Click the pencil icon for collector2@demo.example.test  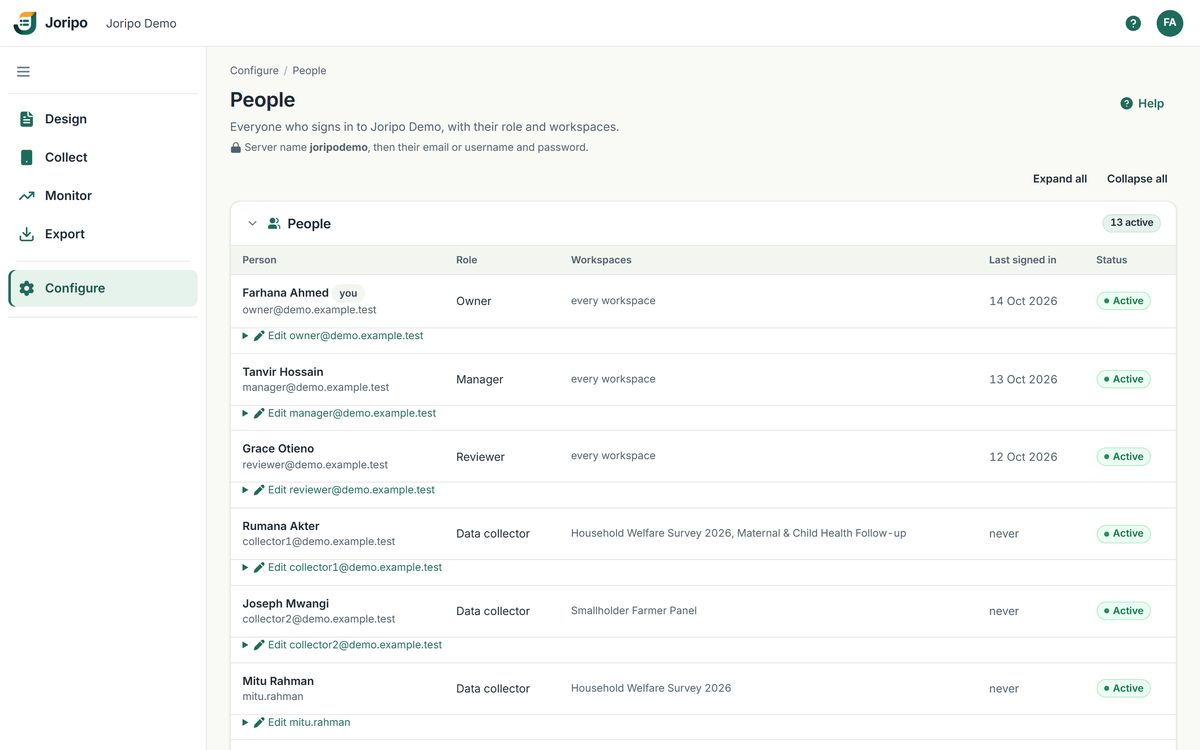click(259, 645)
